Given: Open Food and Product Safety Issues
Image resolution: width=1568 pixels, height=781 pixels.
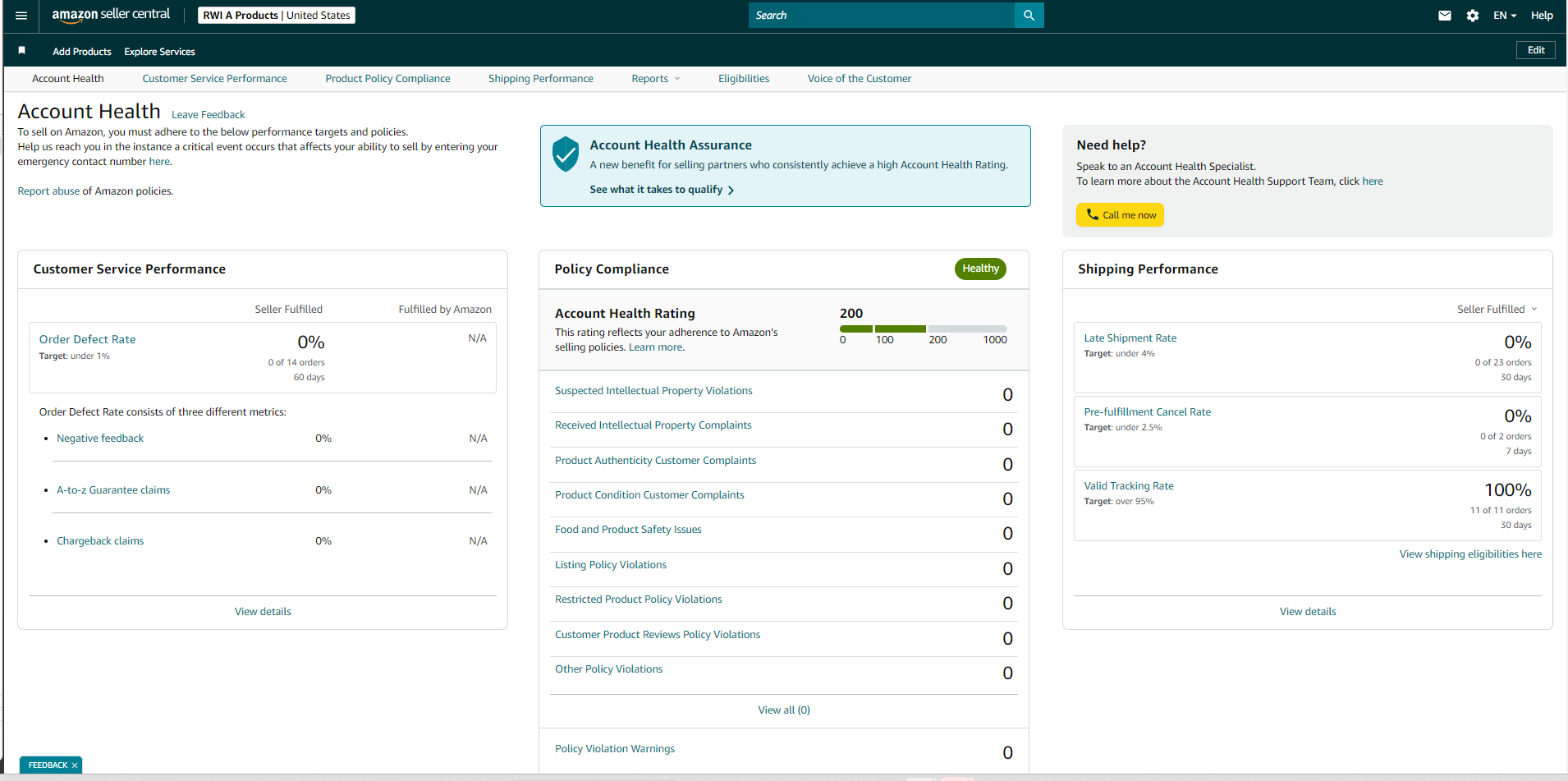Looking at the screenshot, I should [x=628, y=530].
